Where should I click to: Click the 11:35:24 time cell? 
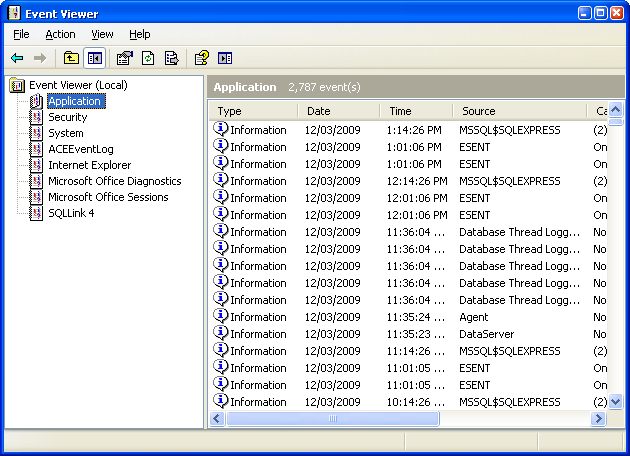point(416,317)
